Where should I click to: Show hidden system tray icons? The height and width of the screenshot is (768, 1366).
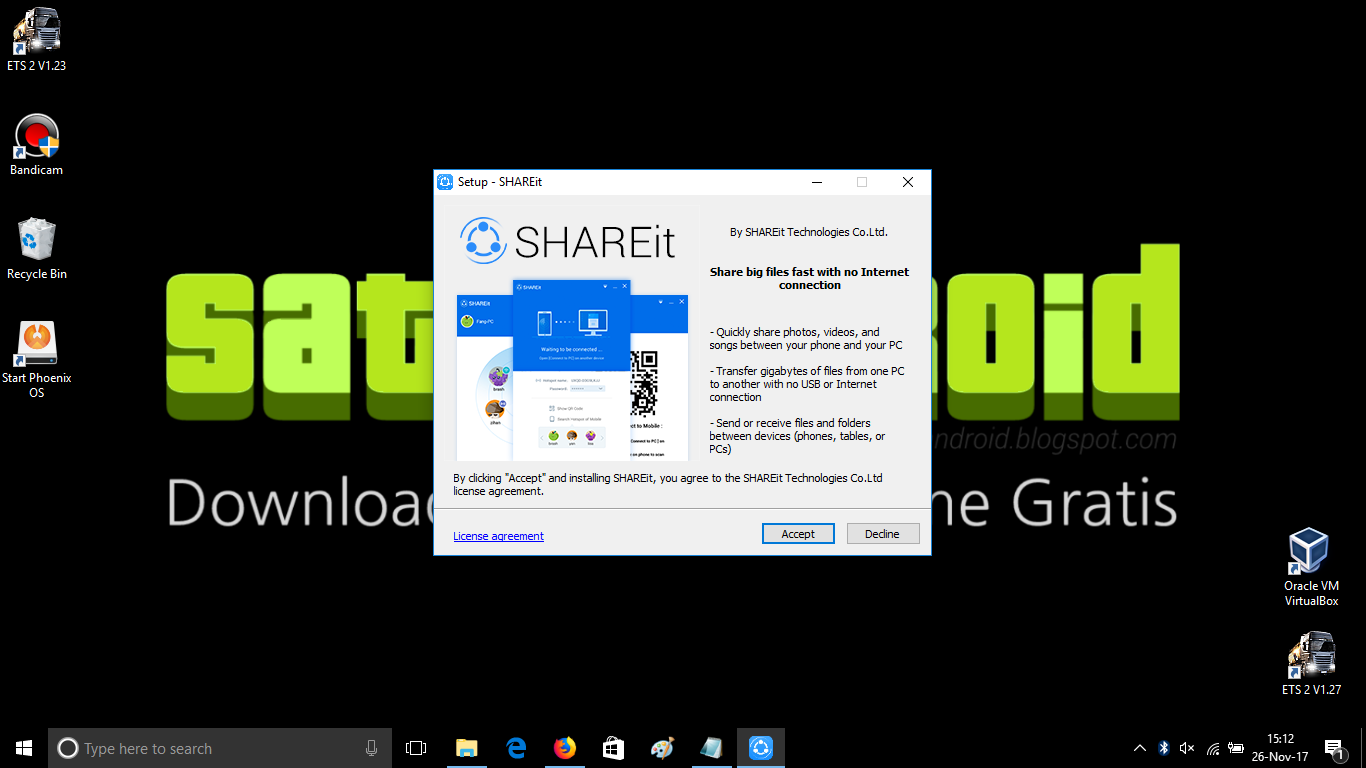[x=1140, y=748]
